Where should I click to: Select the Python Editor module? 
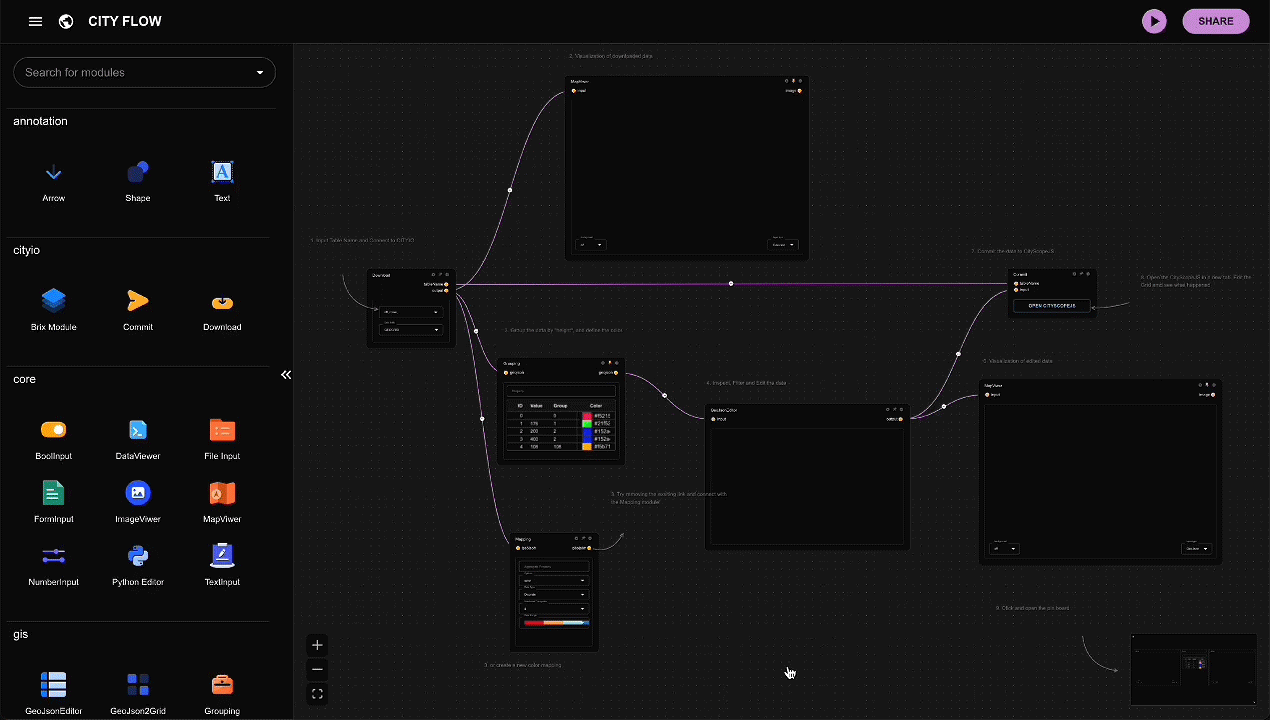[x=138, y=564]
